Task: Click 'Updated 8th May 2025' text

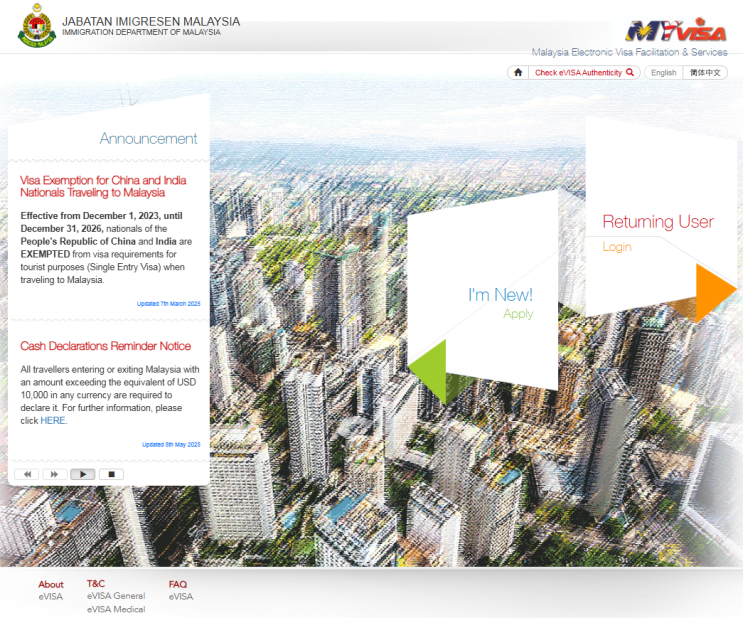Action: coord(171,445)
